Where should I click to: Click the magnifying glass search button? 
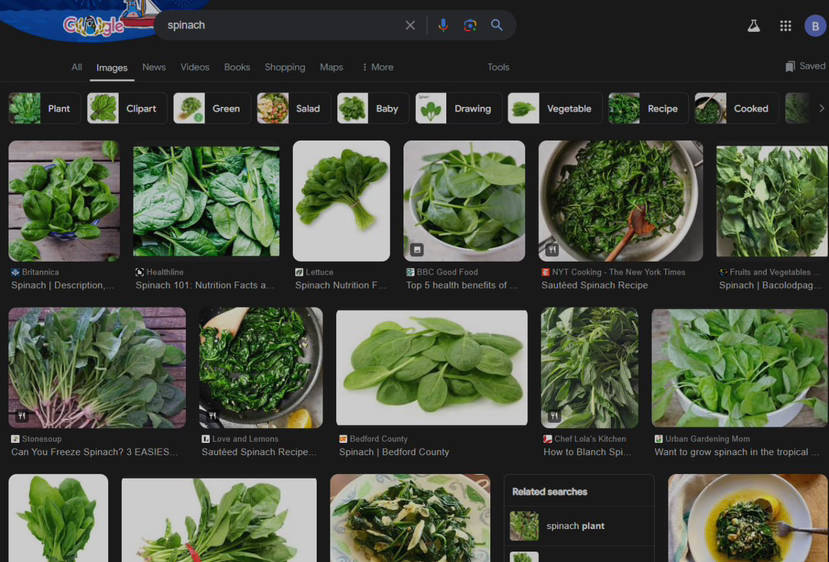point(497,25)
